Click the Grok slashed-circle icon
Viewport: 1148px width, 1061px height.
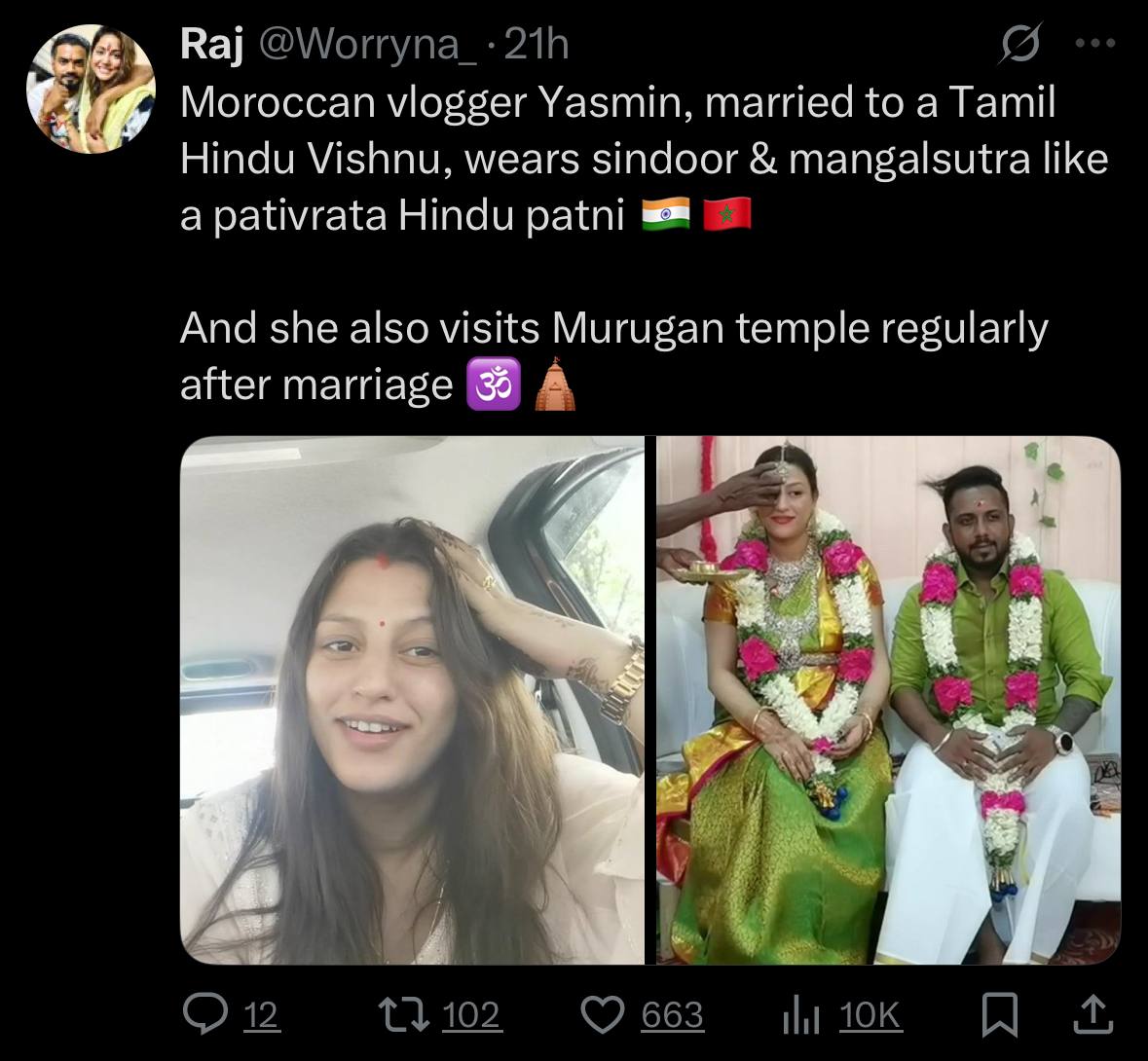[x=1020, y=43]
